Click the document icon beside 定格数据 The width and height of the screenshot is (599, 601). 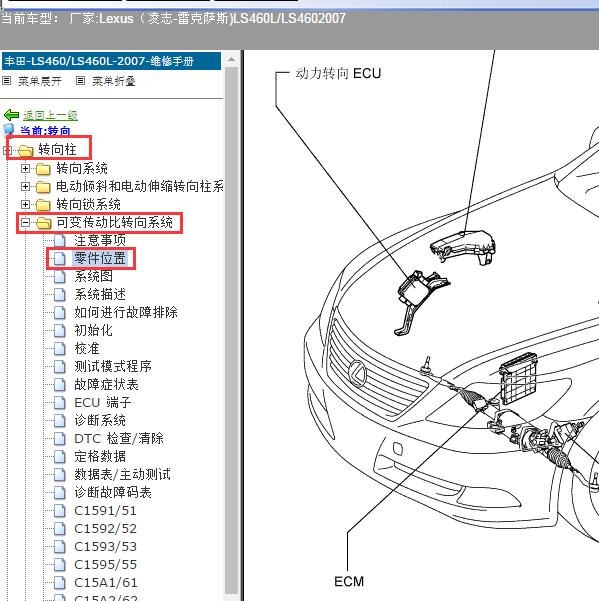coord(59,456)
